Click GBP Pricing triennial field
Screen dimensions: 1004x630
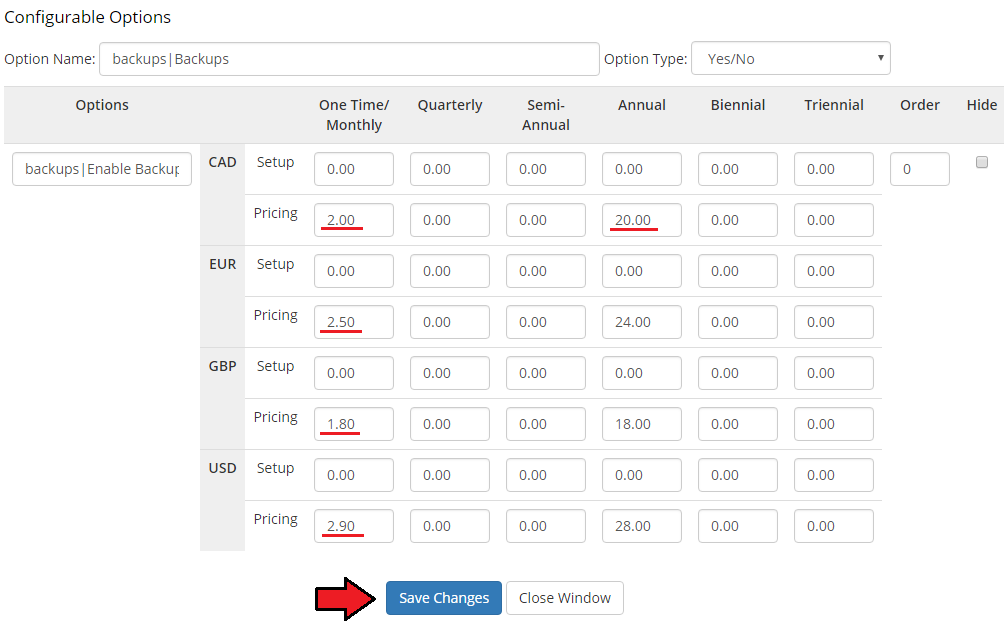tap(834, 424)
